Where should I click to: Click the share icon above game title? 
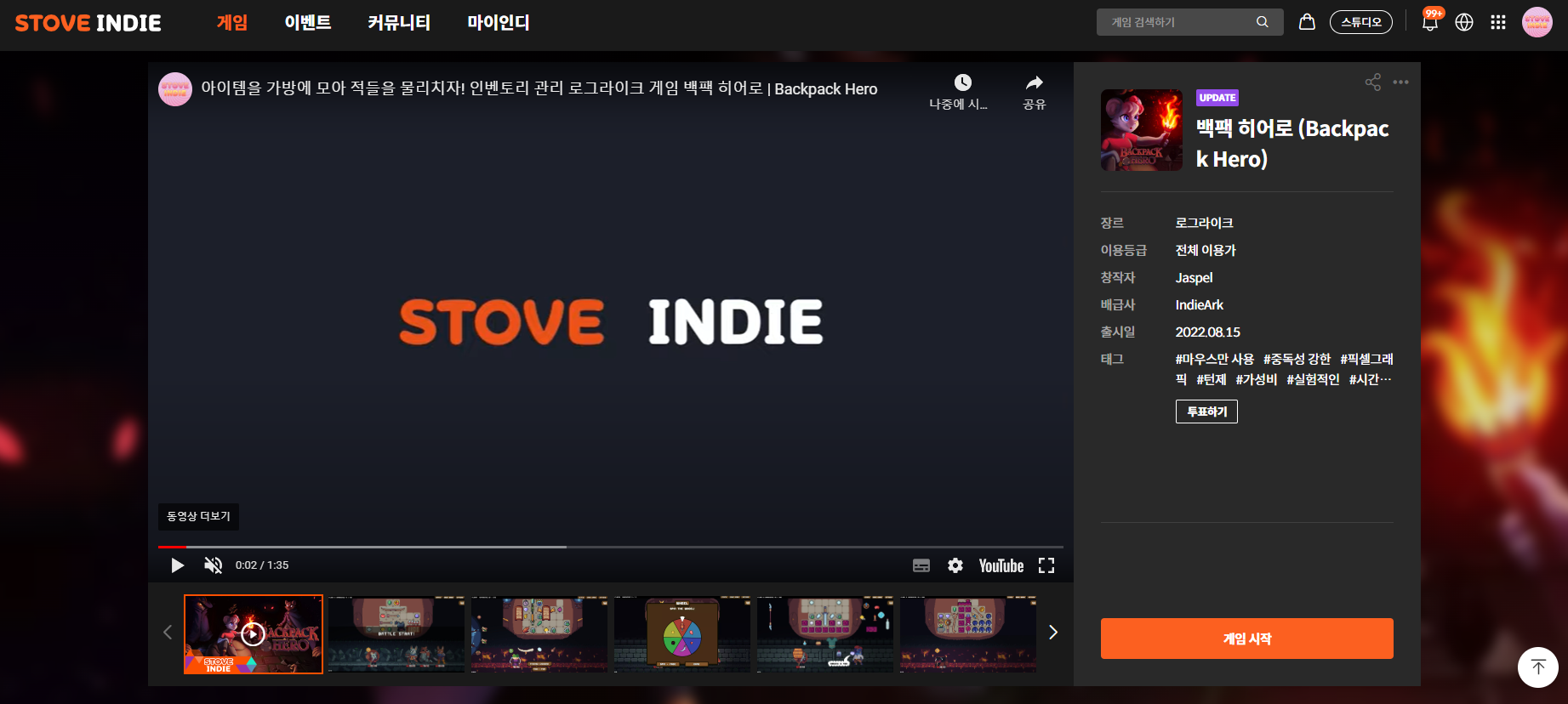tap(1373, 82)
